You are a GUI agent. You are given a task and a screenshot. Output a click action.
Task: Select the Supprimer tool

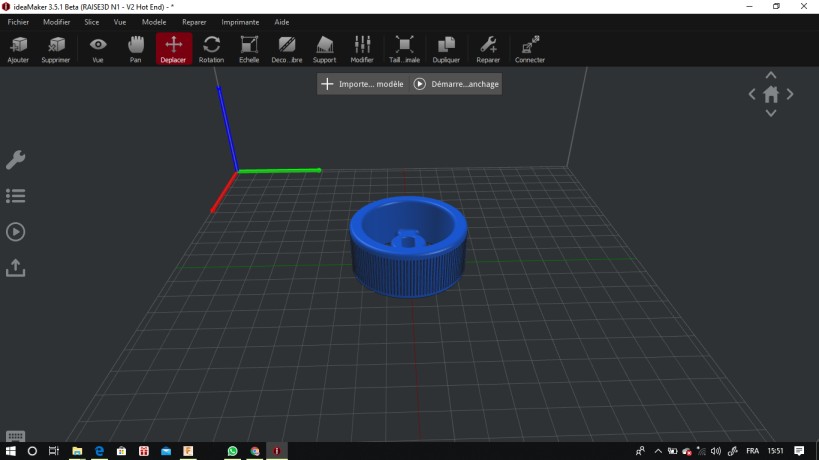56,49
